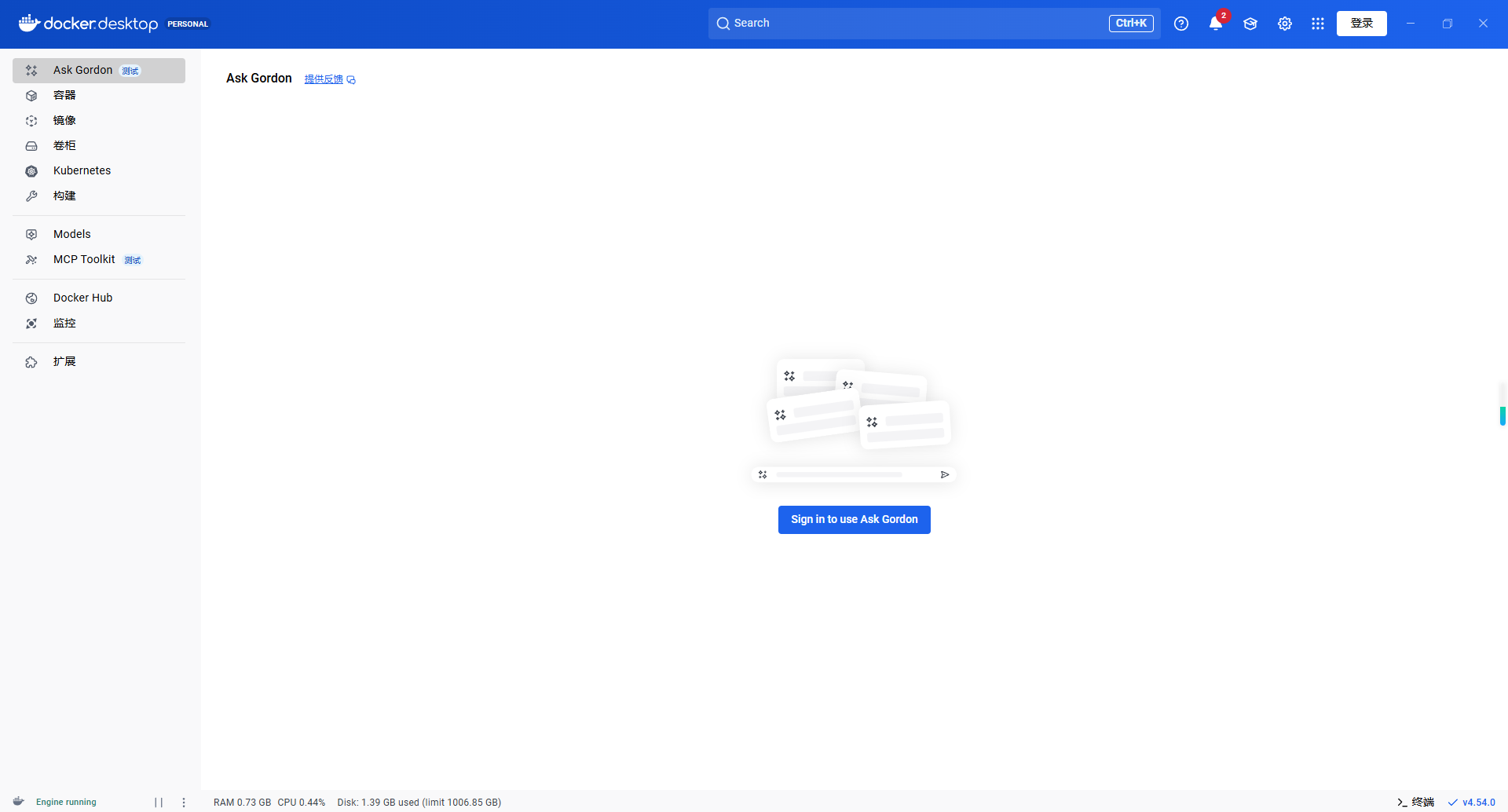Image resolution: width=1508 pixels, height=812 pixels.
Task: Open Settings with the gear icon
Action: point(1285,24)
